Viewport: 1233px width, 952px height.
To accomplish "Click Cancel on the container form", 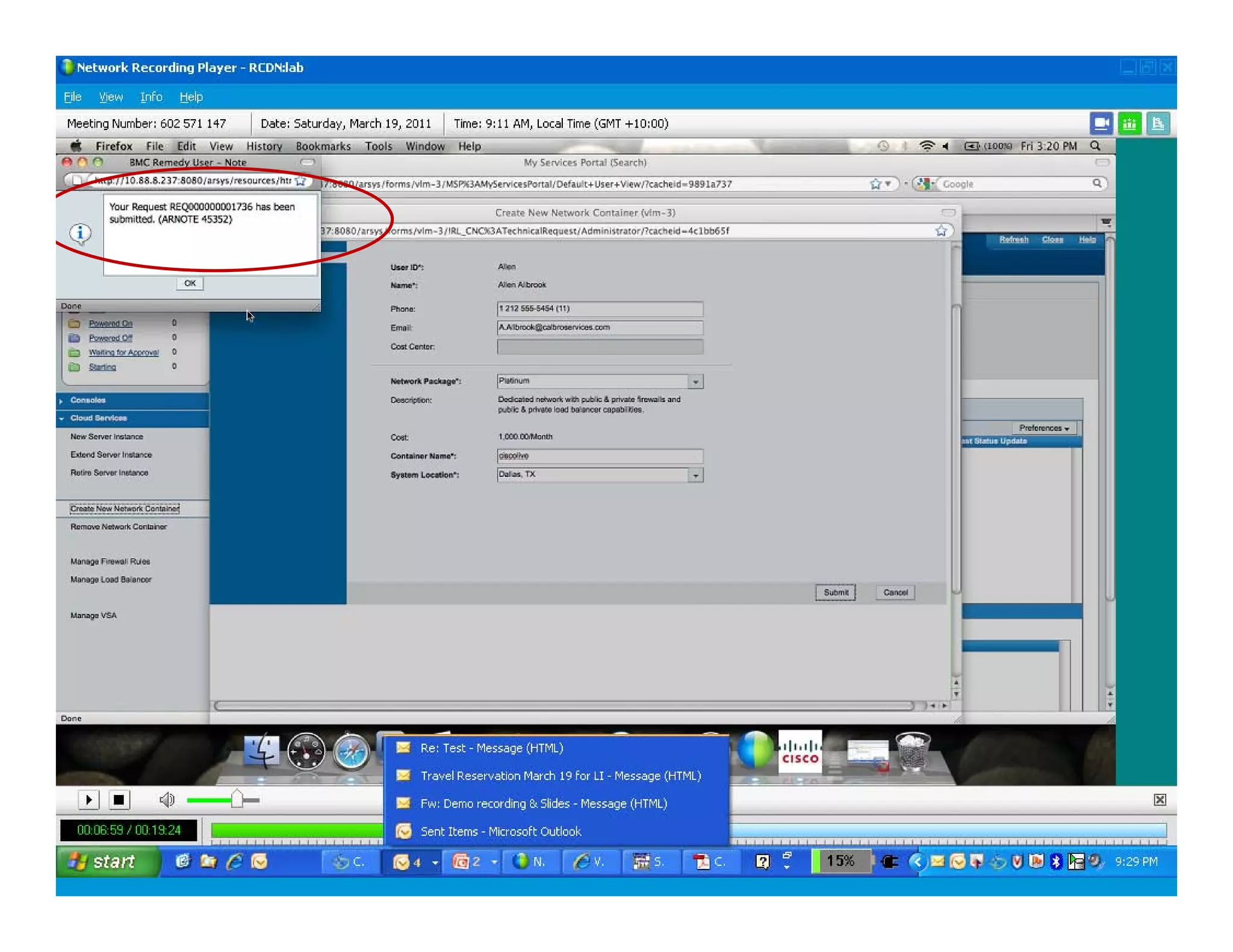I will 895,593.
